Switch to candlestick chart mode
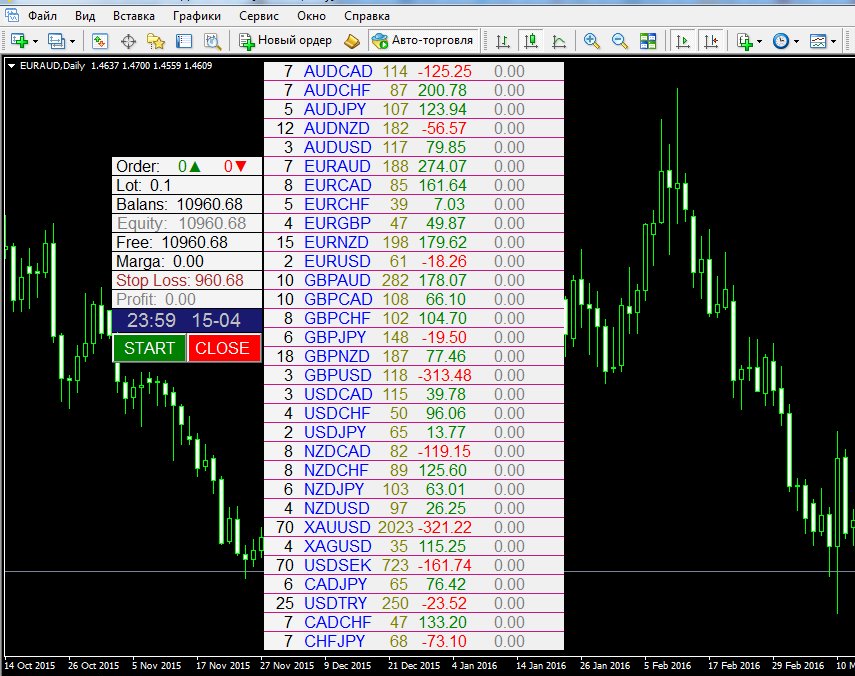Image resolution: width=855 pixels, height=676 pixels. tap(531, 41)
